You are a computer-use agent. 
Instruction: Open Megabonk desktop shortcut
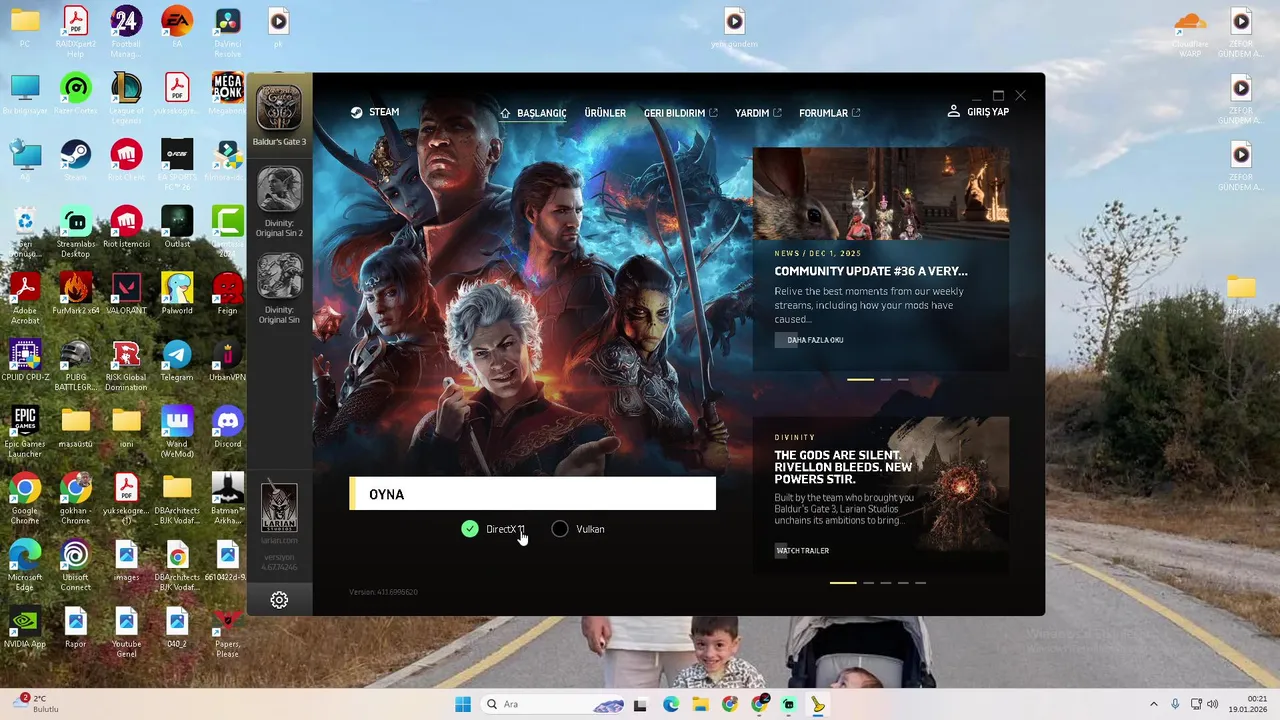(227, 93)
